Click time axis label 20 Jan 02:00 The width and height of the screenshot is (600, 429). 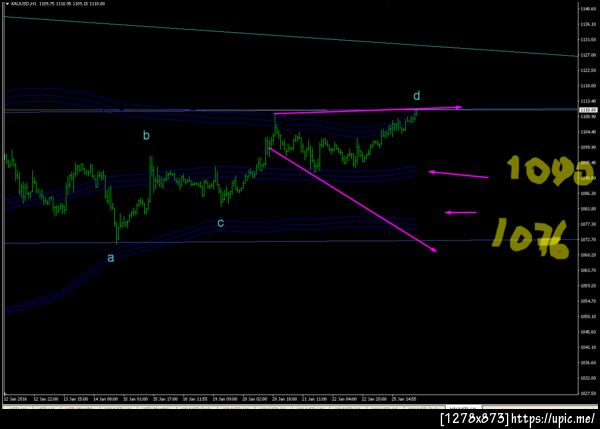[255, 399]
